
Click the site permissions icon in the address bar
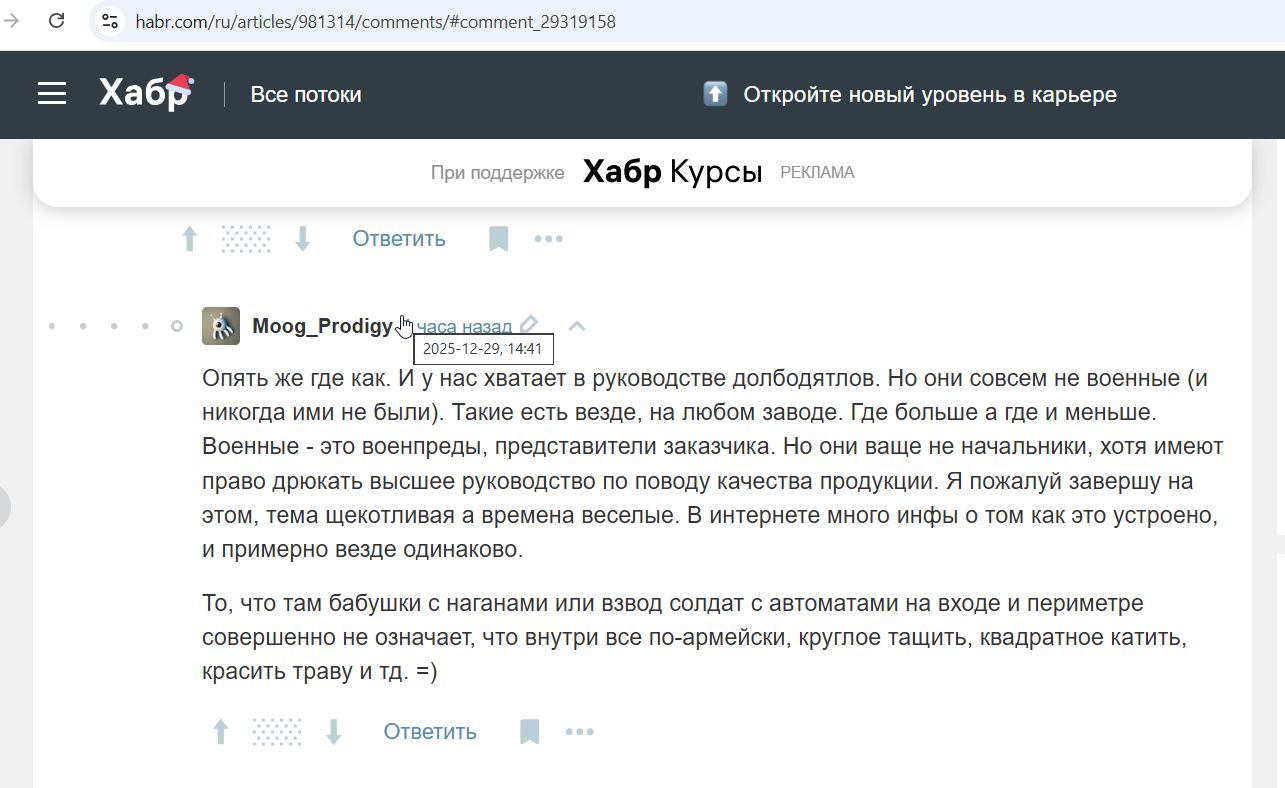(x=108, y=20)
